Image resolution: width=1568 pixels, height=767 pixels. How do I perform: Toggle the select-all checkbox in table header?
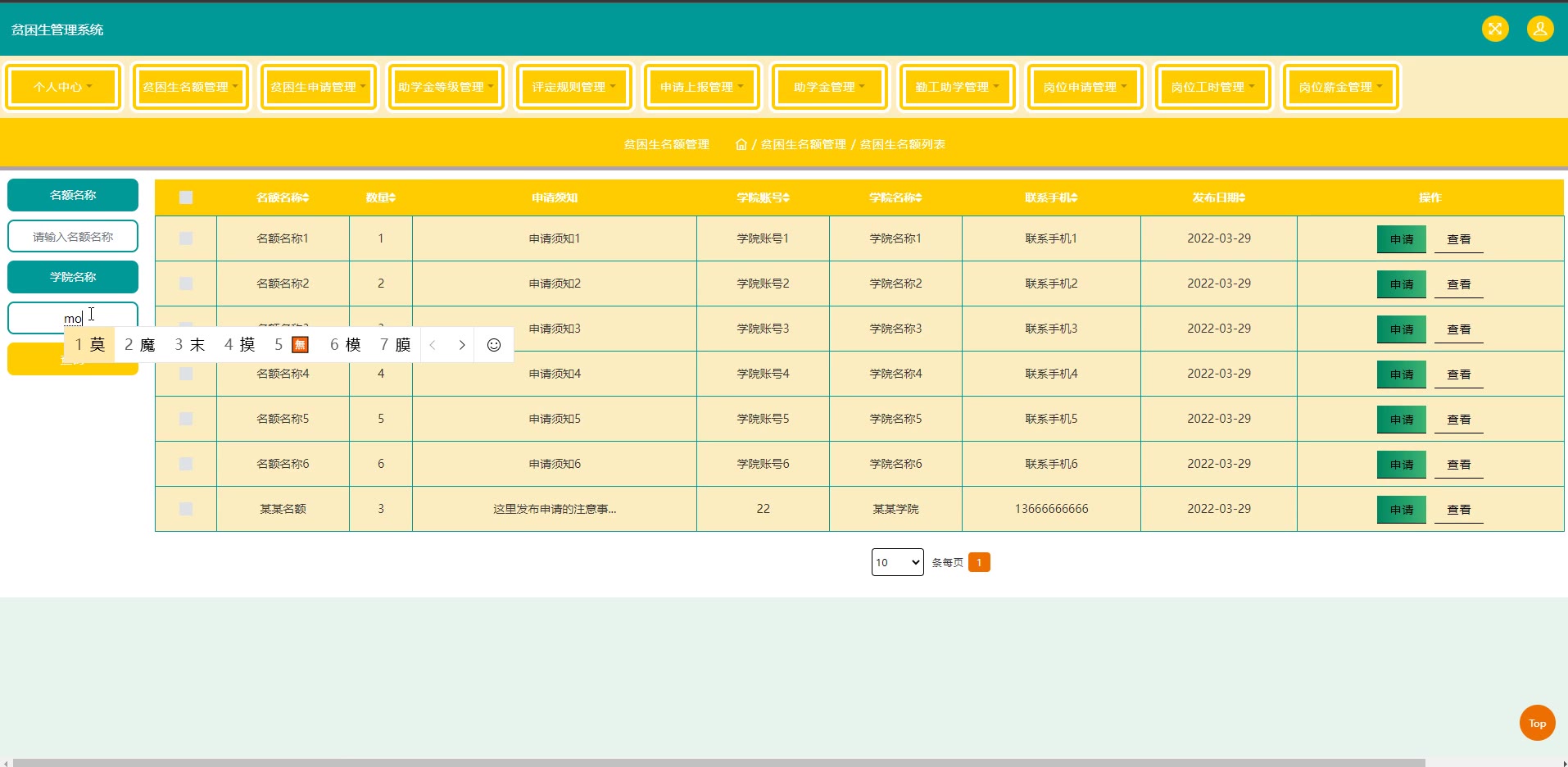coord(186,197)
